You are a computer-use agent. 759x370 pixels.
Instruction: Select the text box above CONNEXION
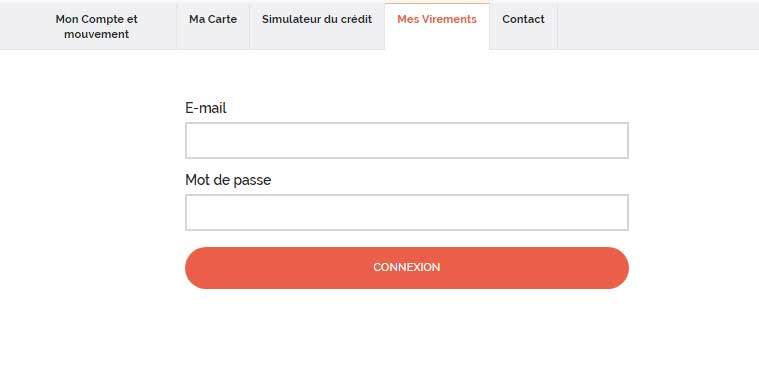point(407,213)
